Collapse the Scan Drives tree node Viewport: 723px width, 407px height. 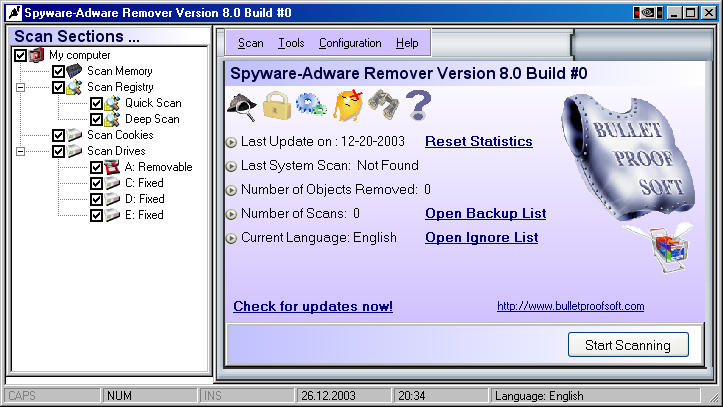coord(20,151)
